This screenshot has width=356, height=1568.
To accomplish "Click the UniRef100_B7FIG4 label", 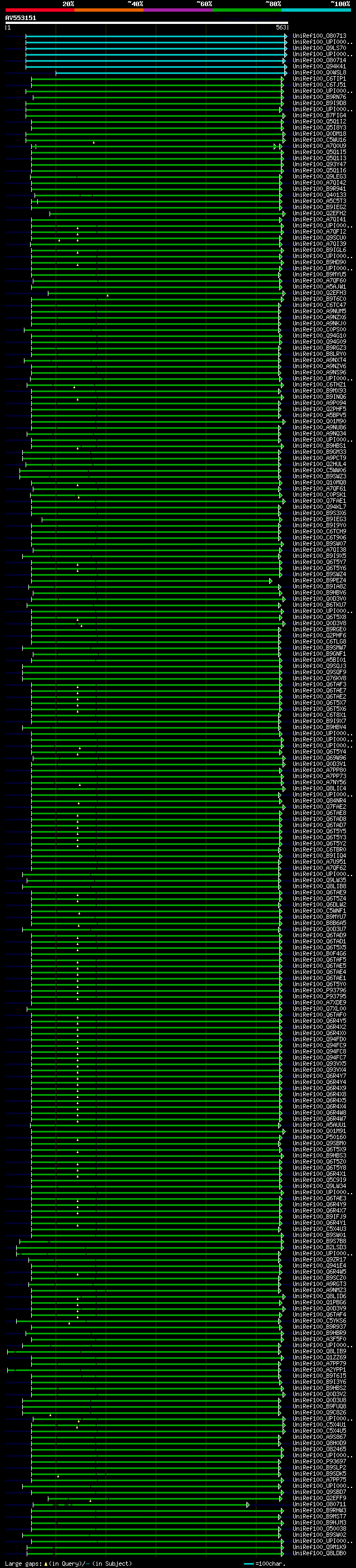I will [x=319, y=115].
